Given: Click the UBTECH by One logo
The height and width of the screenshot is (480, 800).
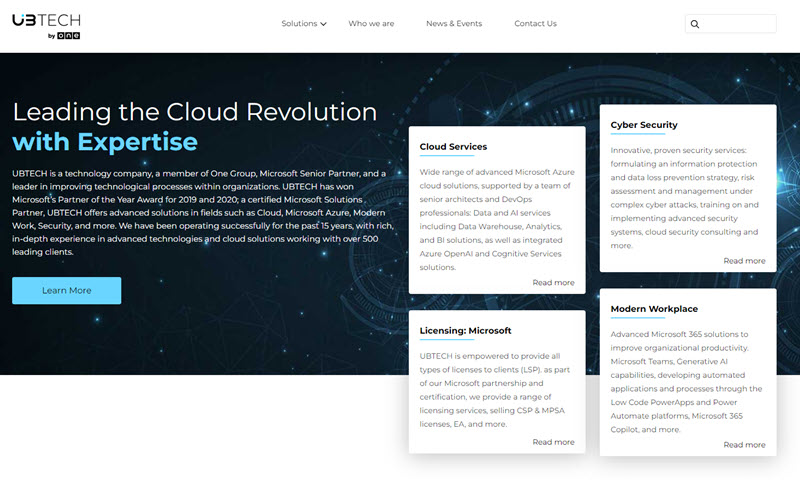Looking at the screenshot, I should point(46,26).
